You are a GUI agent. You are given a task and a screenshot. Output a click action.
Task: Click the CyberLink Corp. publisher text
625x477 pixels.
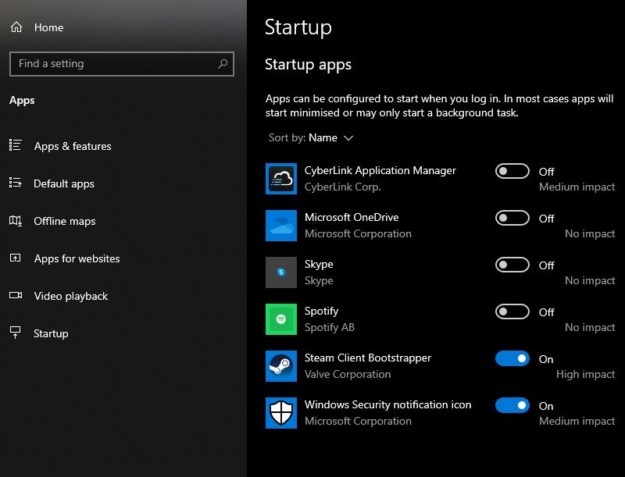tap(342, 187)
